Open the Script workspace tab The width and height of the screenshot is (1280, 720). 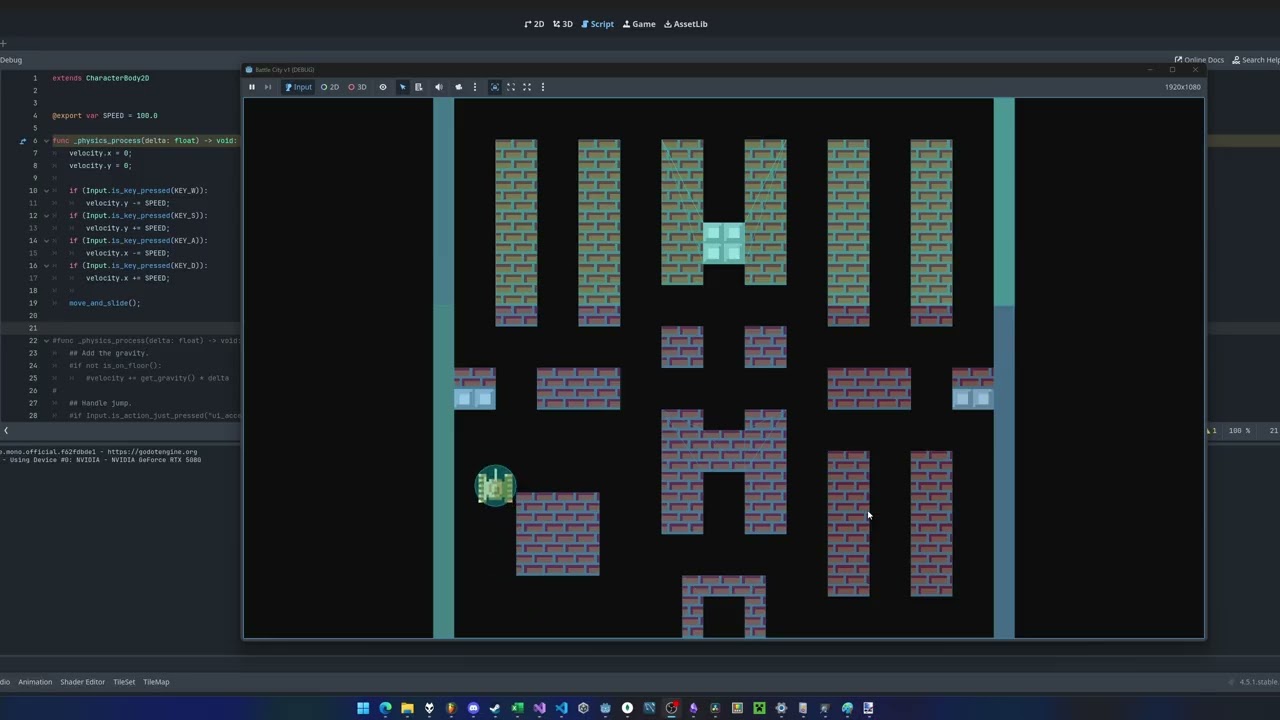point(598,24)
